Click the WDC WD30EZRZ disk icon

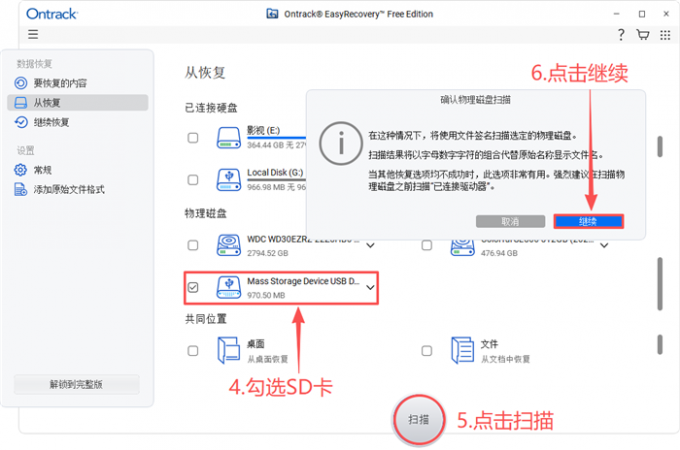coord(229,245)
